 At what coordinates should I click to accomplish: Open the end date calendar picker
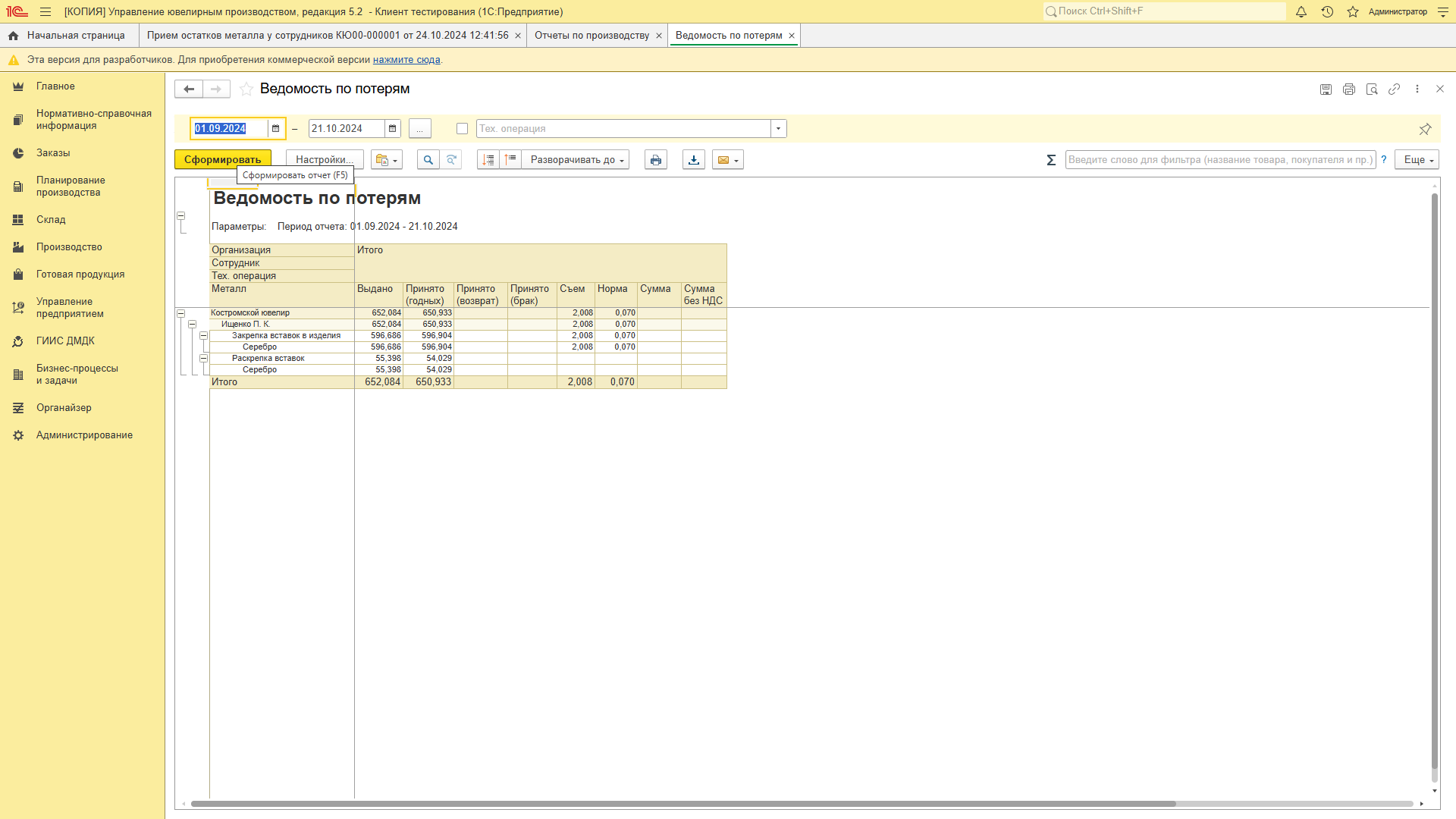(x=392, y=129)
